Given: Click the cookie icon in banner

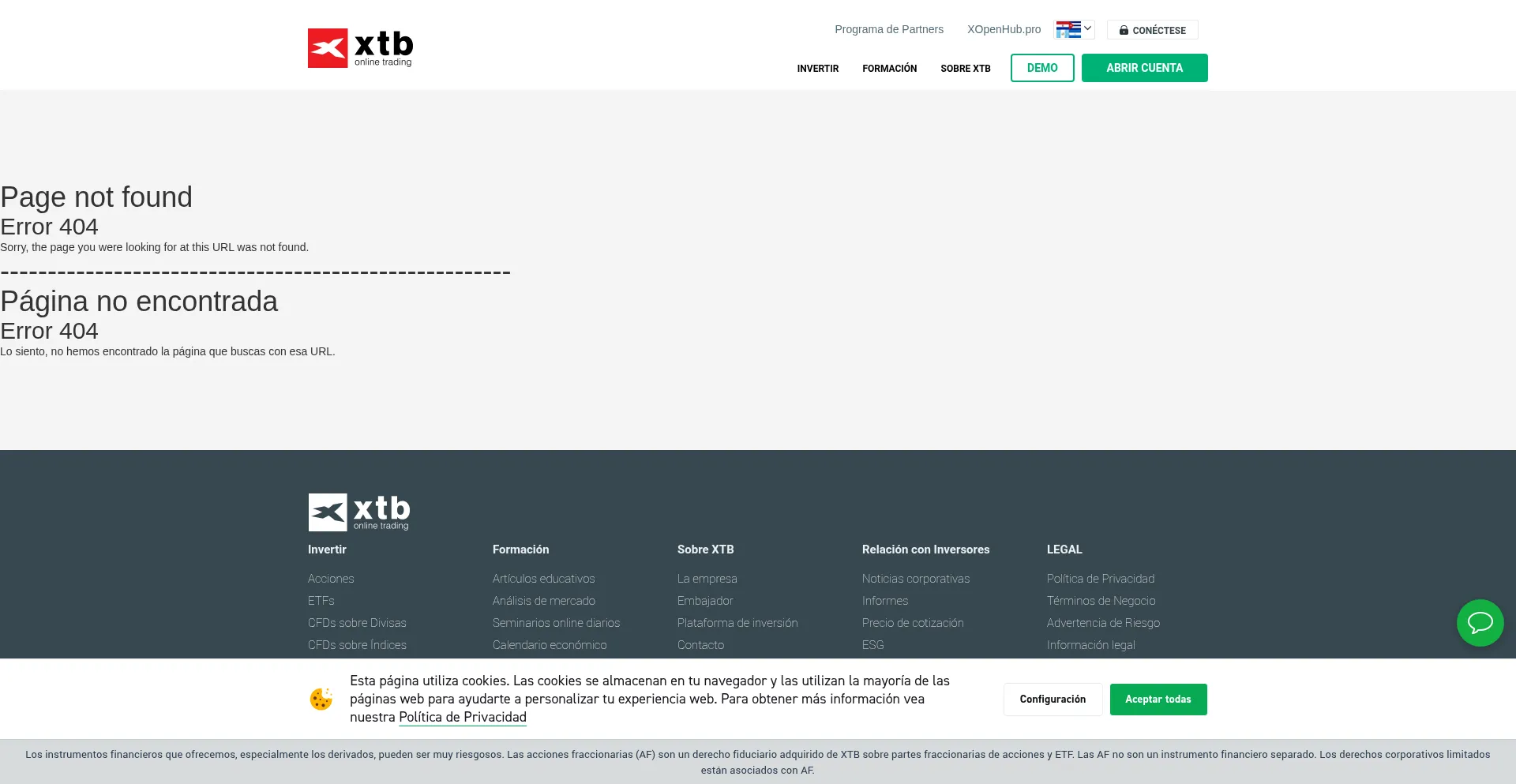Looking at the screenshot, I should [321, 700].
